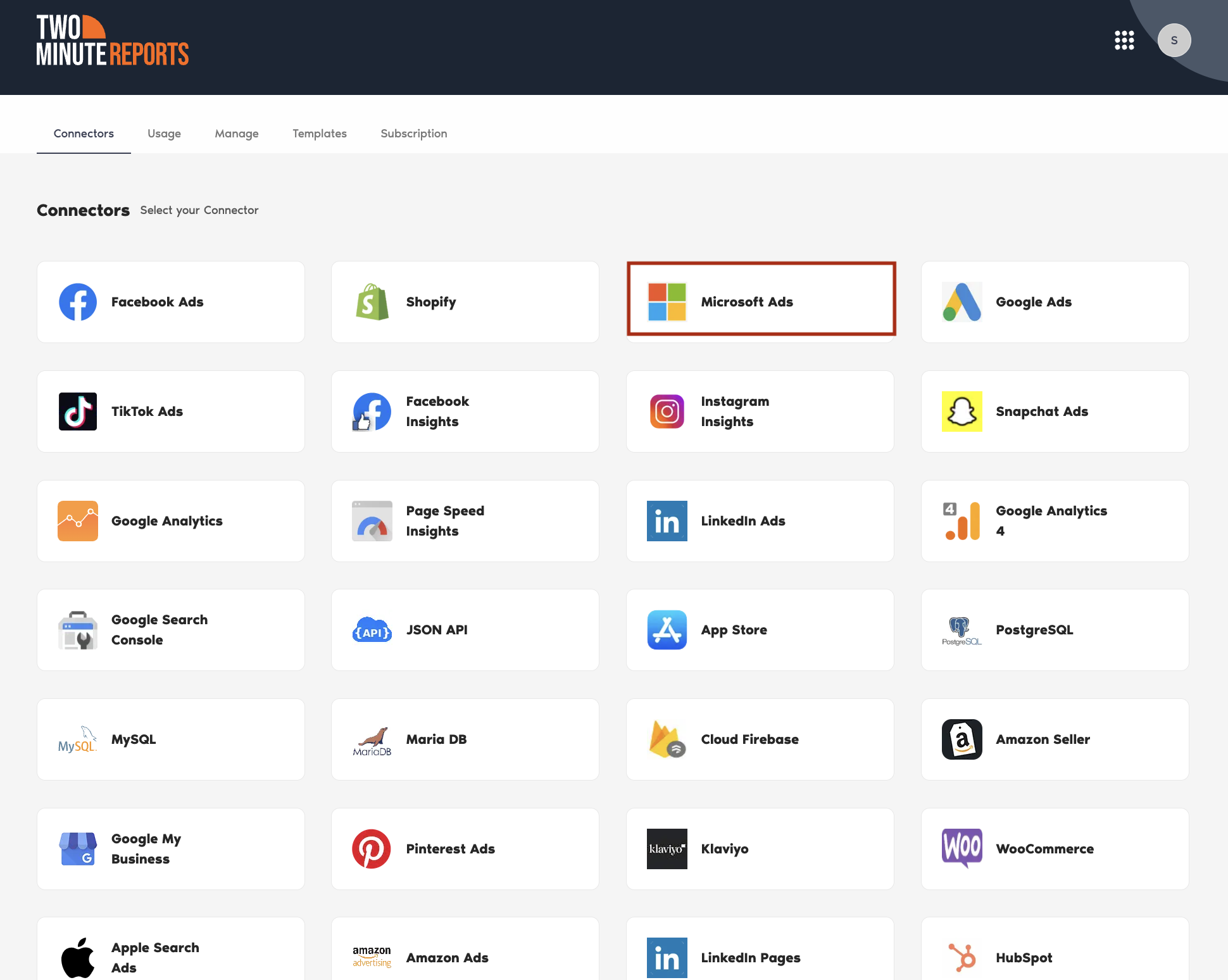Screen dimensions: 1228x980
Task: Click the Google Search Console icon
Action: coord(78,630)
